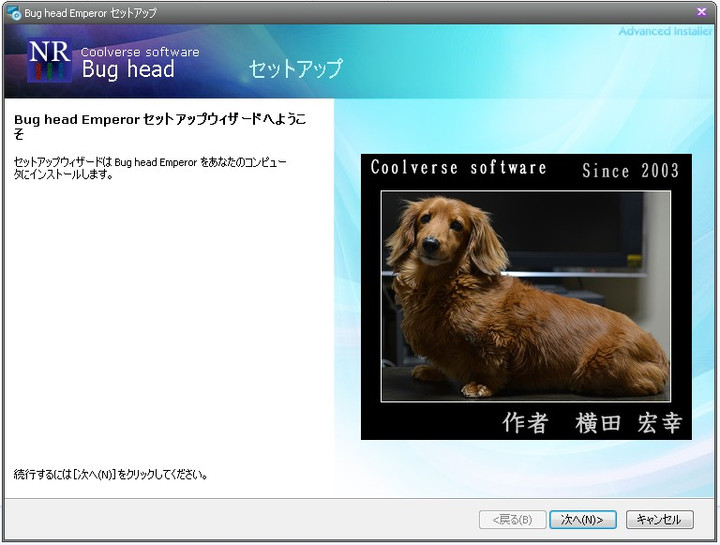Viewport: 720px width, 545px height.
Task: Close the Bug head Emperor setup window
Action: point(701,12)
